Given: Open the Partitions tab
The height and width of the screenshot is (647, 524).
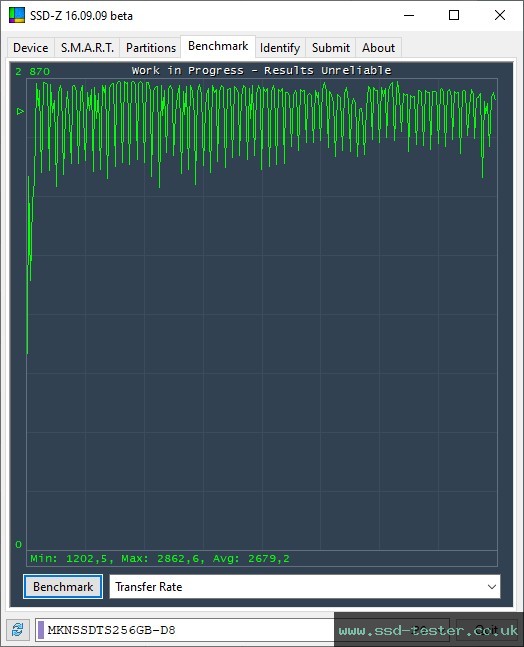Looking at the screenshot, I should 151,48.
